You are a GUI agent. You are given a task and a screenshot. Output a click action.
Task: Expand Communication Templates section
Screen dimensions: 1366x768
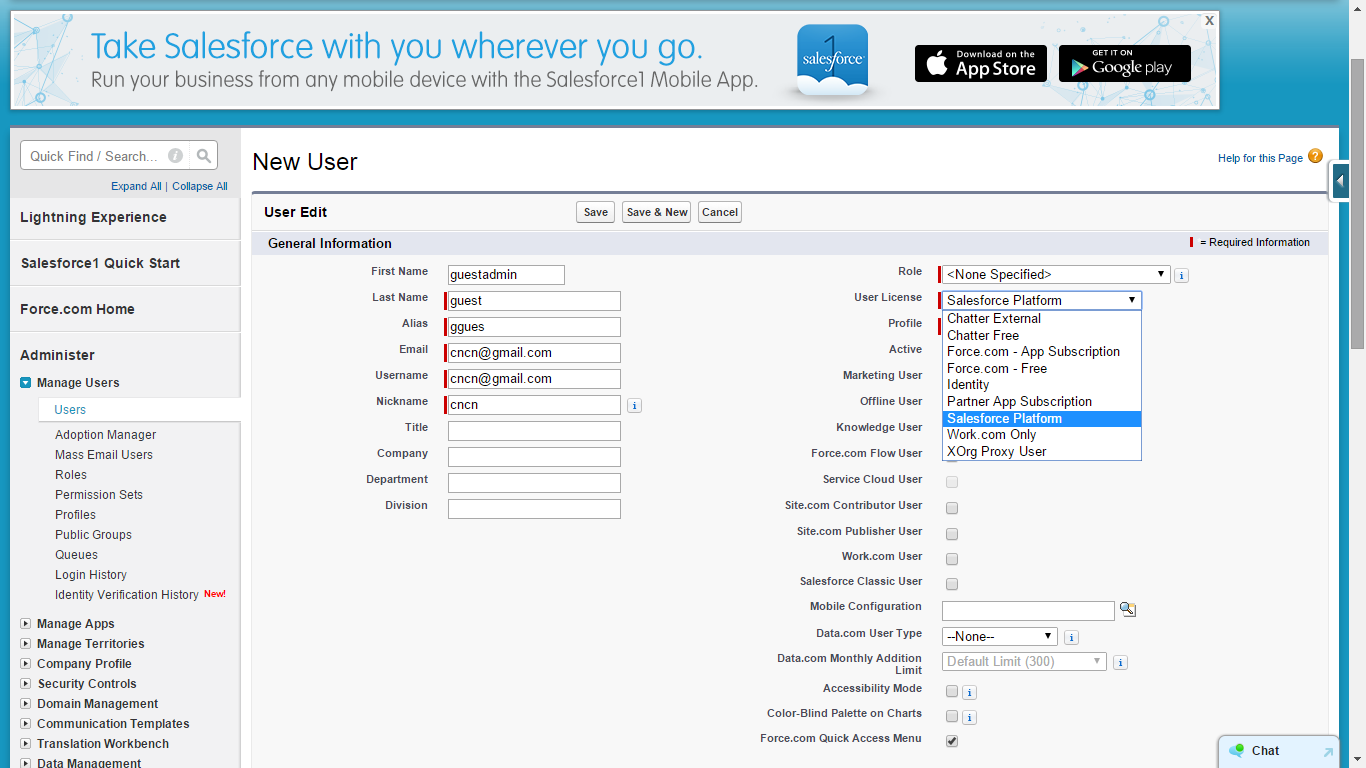coord(26,724)
